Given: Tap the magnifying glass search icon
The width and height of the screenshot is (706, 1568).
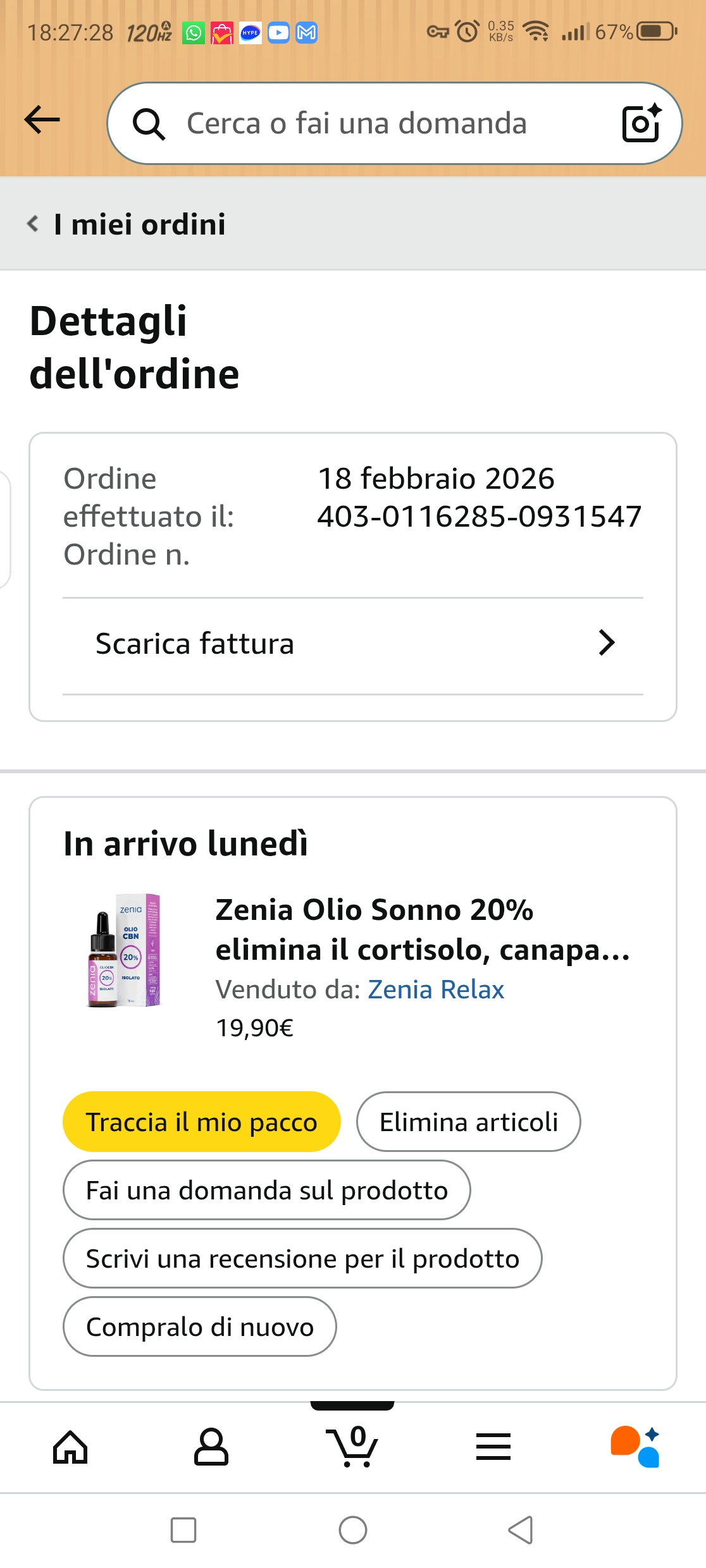Looking at the screenshot, I should pos(149,124).
